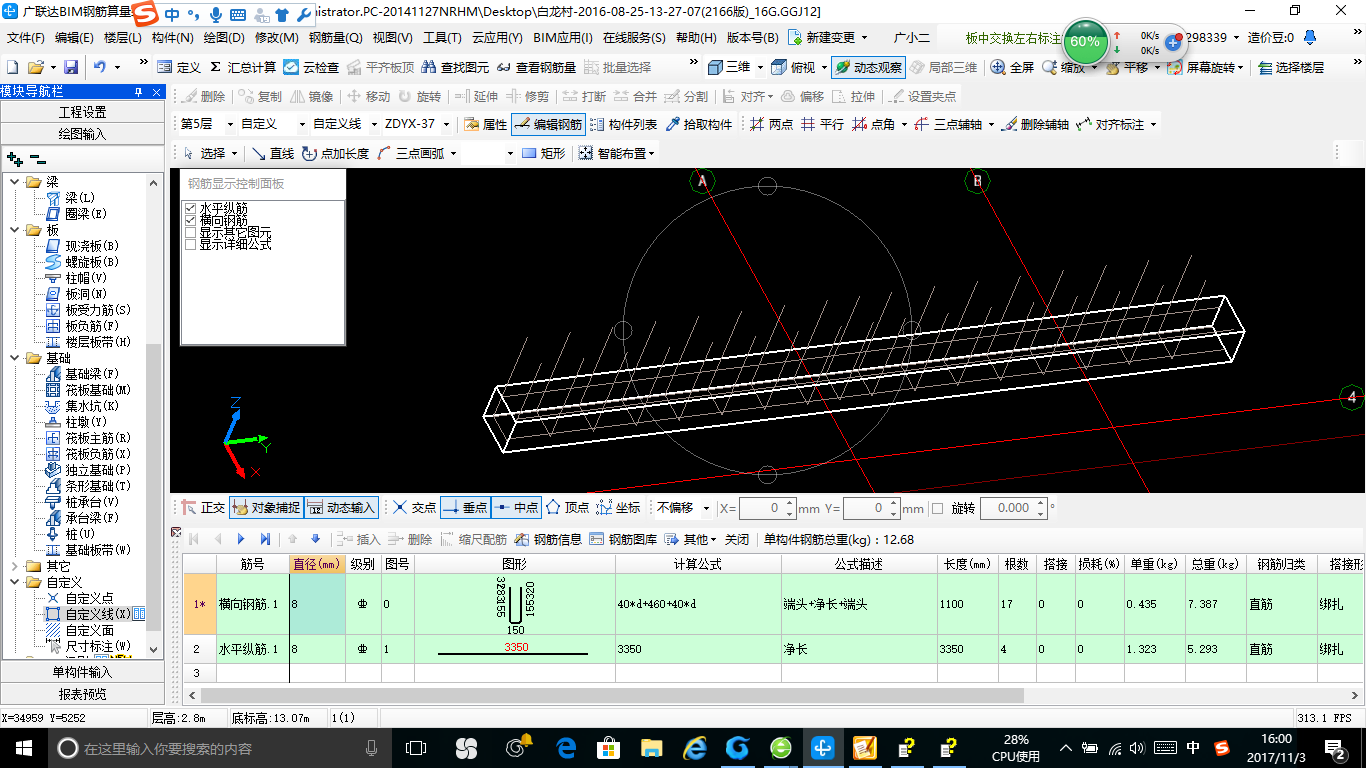Open the 三维 view mode dropdown arrow
The image size is (1366, 768).
click(x=760, y=67)
